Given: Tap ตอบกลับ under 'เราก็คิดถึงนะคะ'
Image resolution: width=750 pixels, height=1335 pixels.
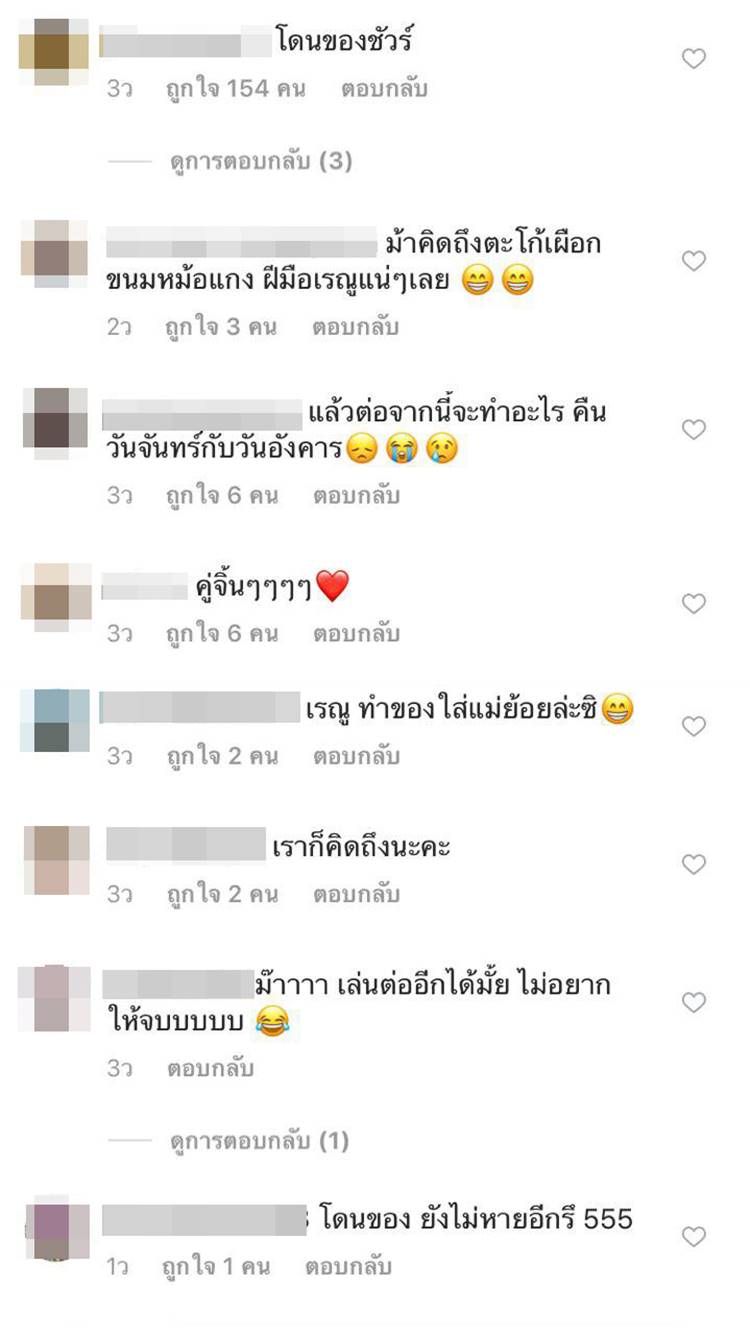Looking at the screenshot, I should pyautogui.click(x=356, y=894).
